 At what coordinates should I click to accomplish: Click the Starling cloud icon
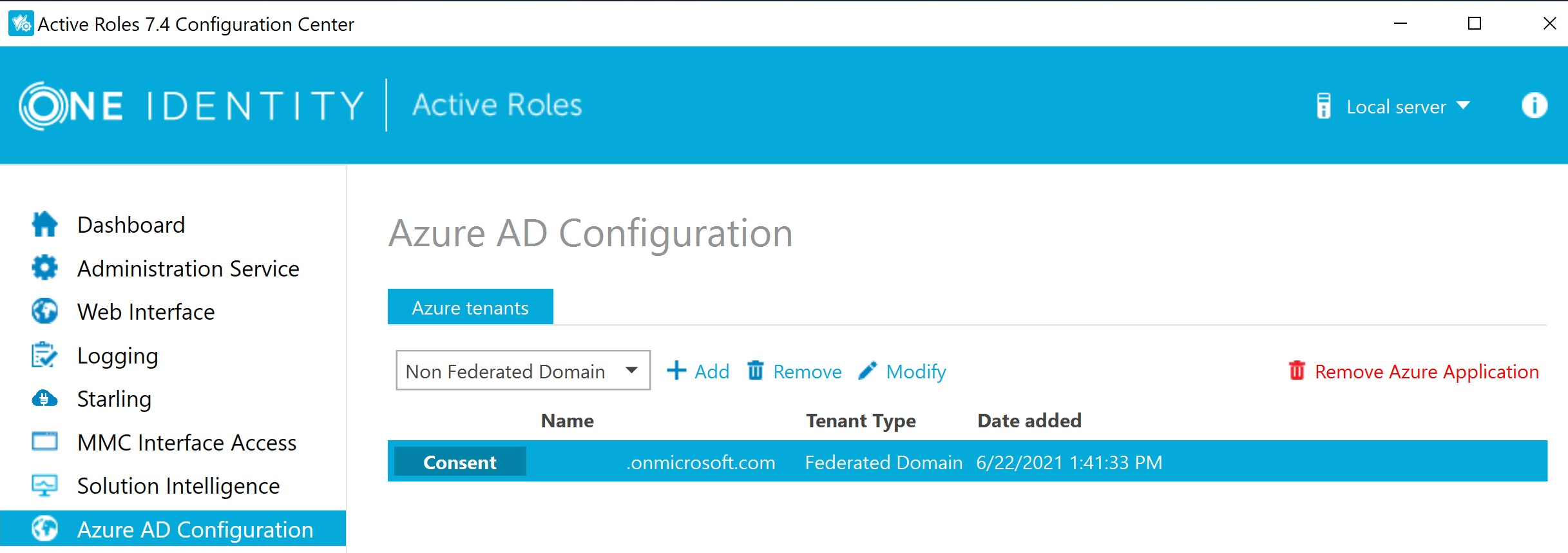[x=44, y=399]
